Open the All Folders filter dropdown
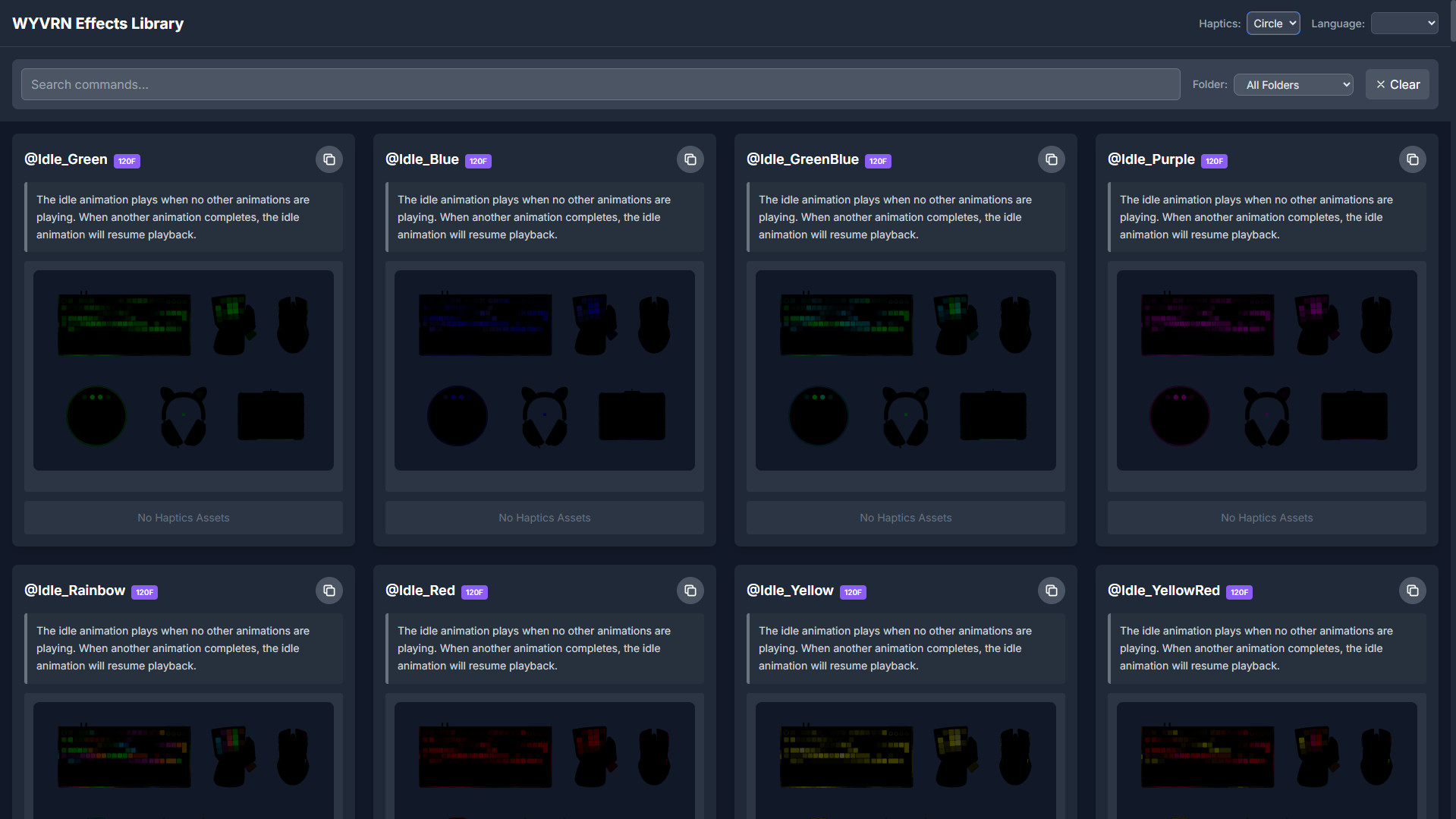 pyautogui.click(x=1293, y=84)
